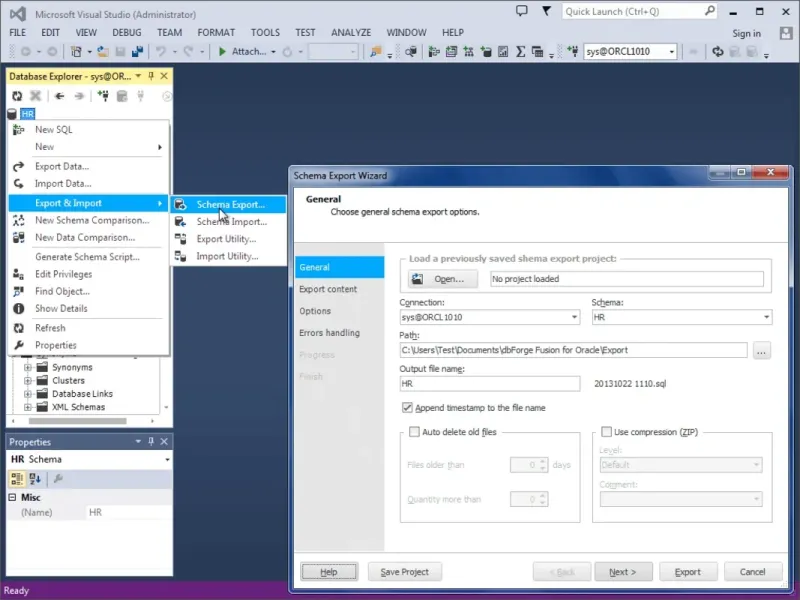Screen dimensions: 800x600
Task: Click the Visual Studio logo icon
Action: (x=18, y=14)
